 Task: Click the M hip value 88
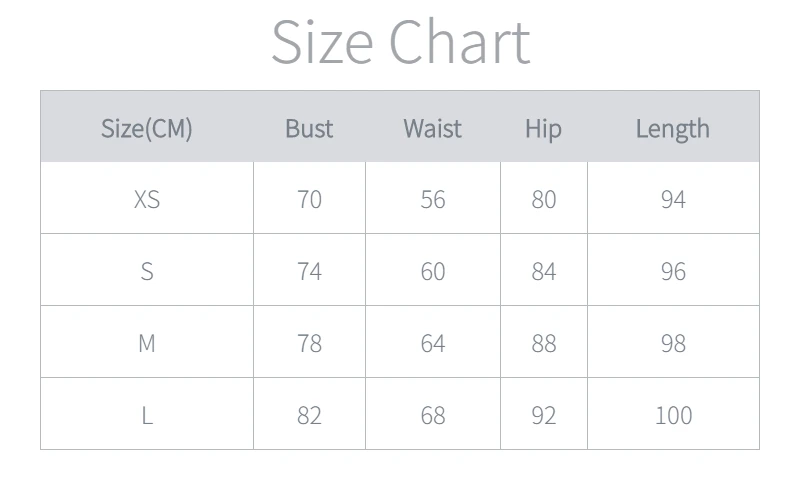(543, 343)
